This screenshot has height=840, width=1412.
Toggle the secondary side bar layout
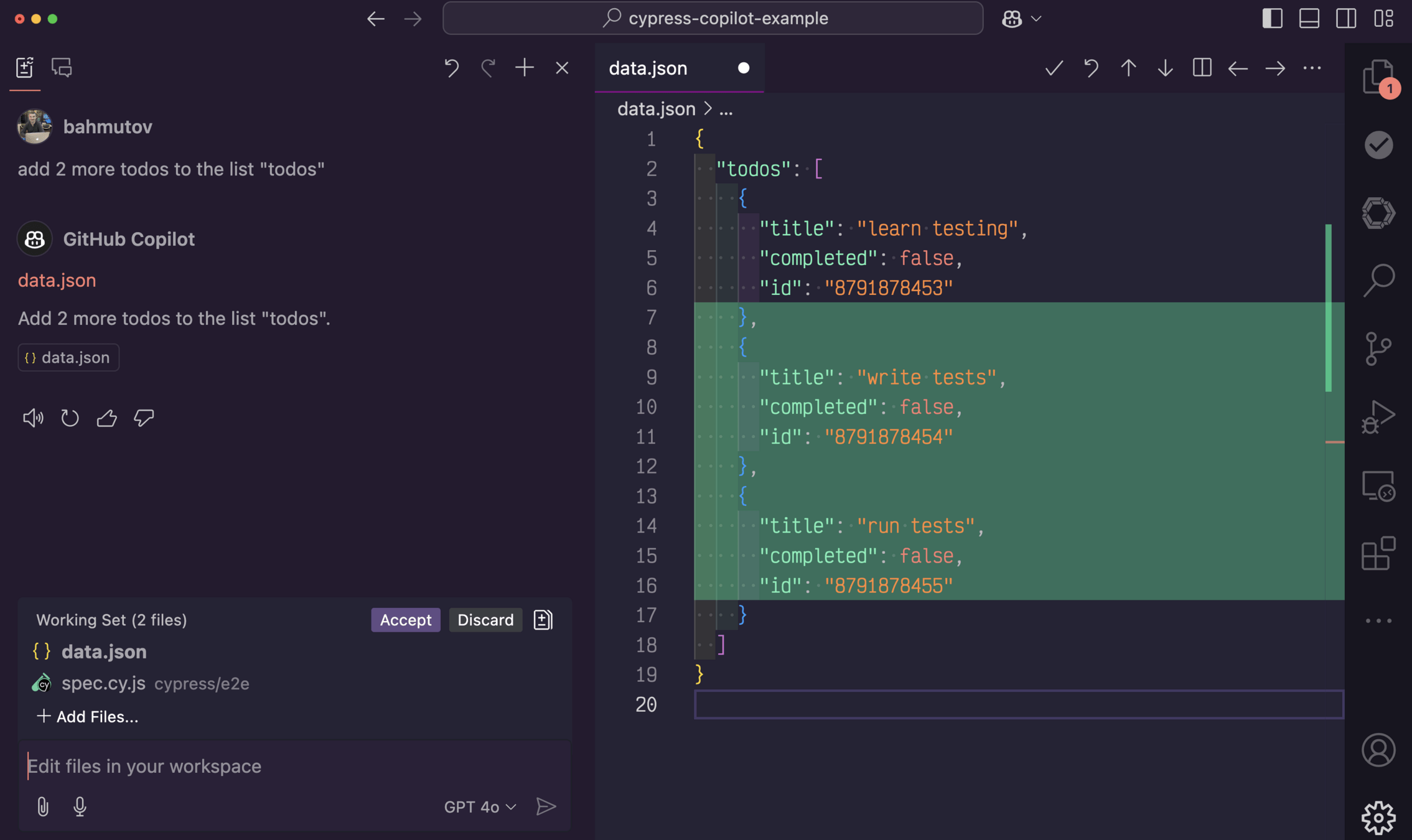point(1346,18)
